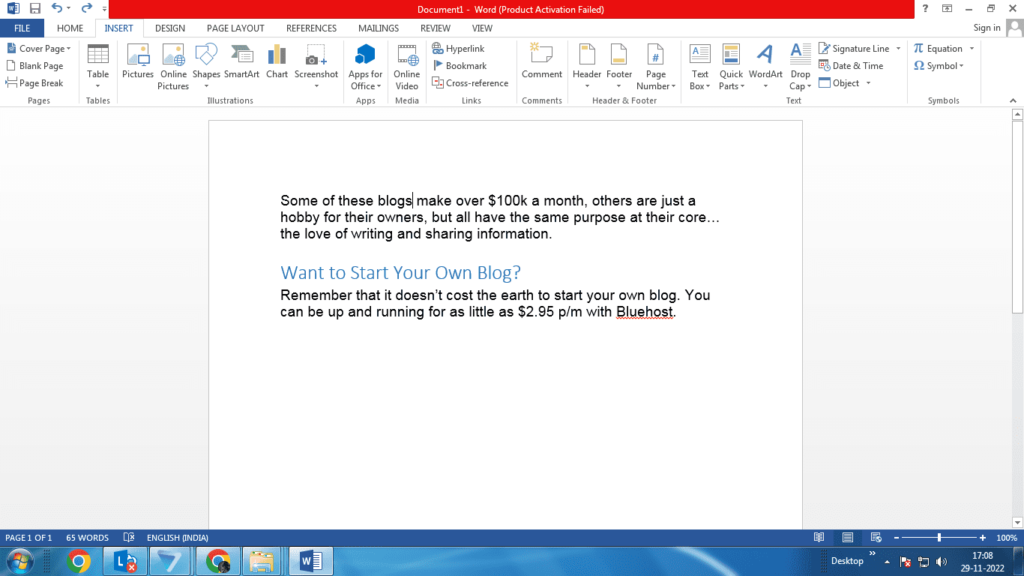Click Word icon in taskbar
The width and height of the screenshot is (1024, 576).
pyautogui.click(x=311, y=562)
